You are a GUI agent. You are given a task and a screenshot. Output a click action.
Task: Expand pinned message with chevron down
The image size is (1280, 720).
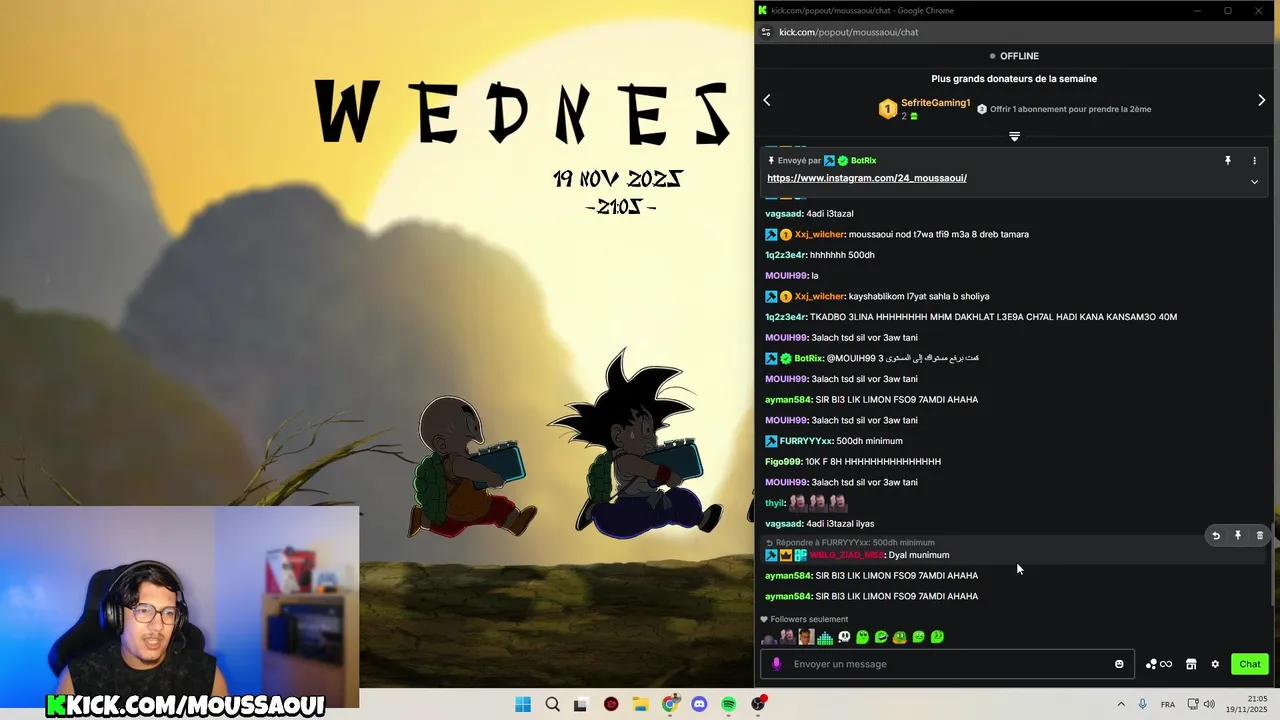1254,182
